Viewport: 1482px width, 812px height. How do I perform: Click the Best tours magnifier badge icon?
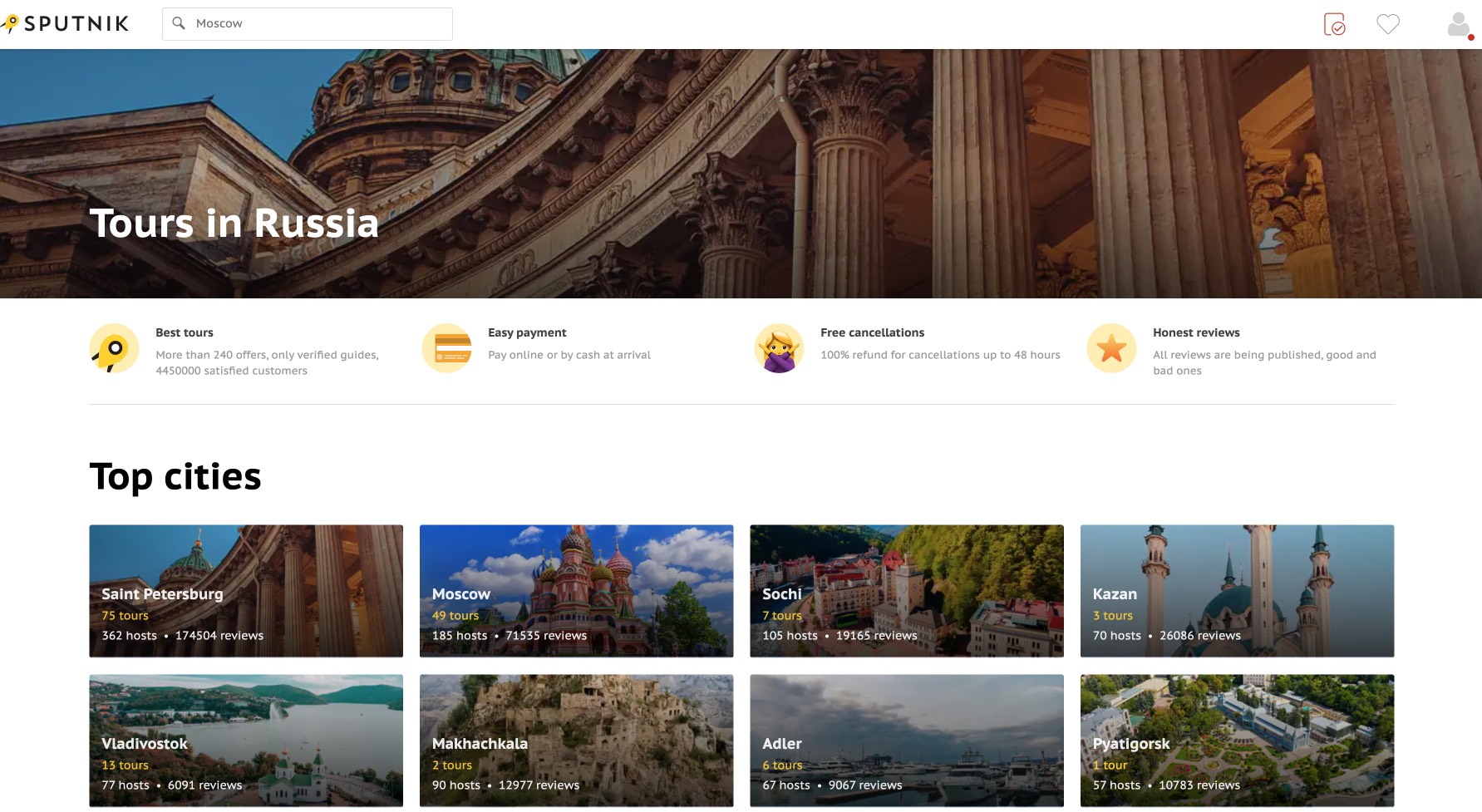click(114, 348)
